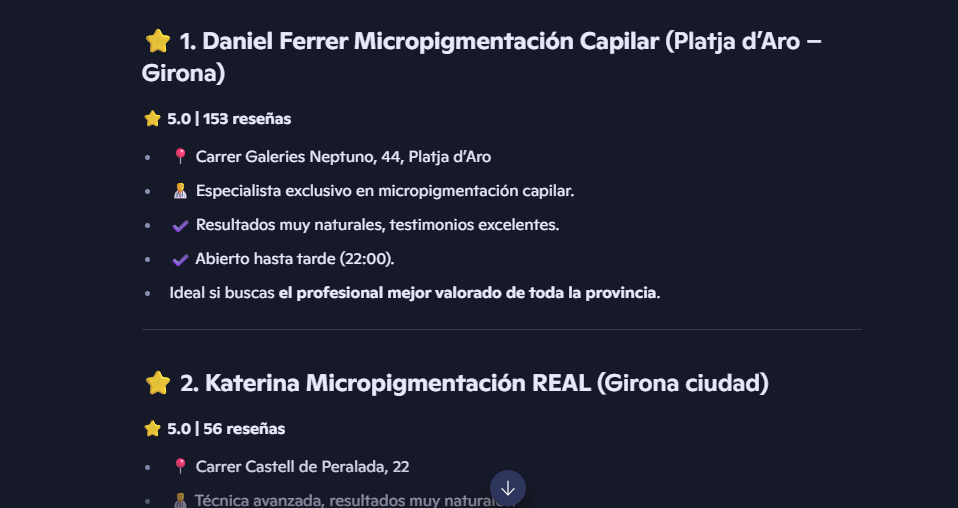
Task: Click the Resultados muy naturales text line
Action: (x=377, y=225)
